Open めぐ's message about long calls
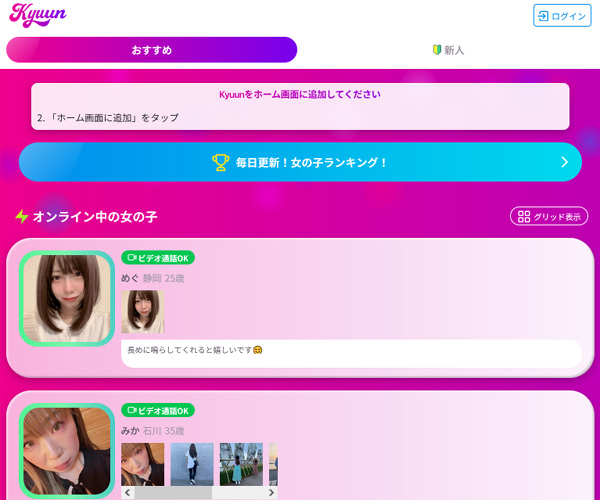 tap(350, 351)
